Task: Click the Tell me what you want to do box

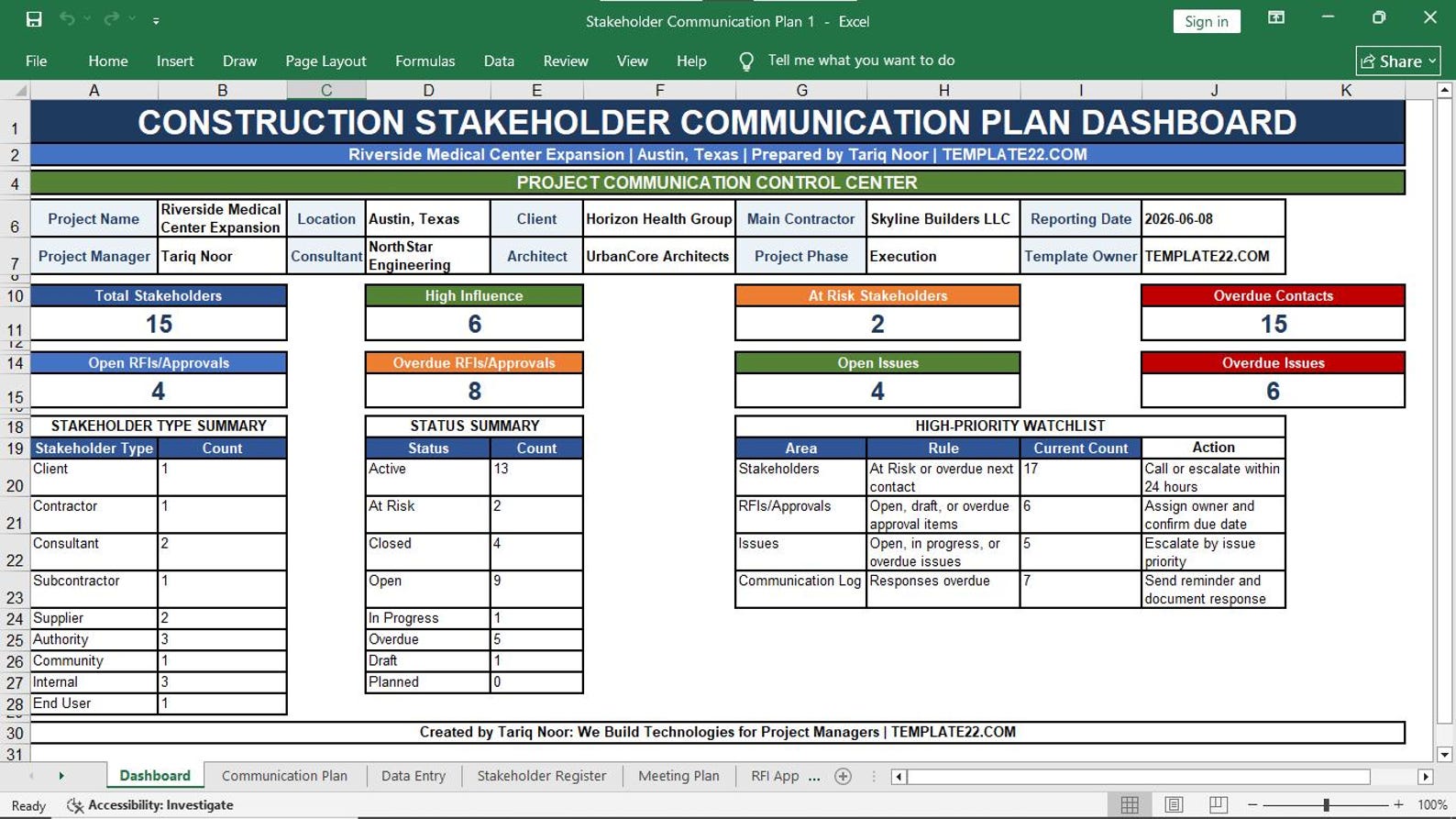Action: (x=861, y=61)
